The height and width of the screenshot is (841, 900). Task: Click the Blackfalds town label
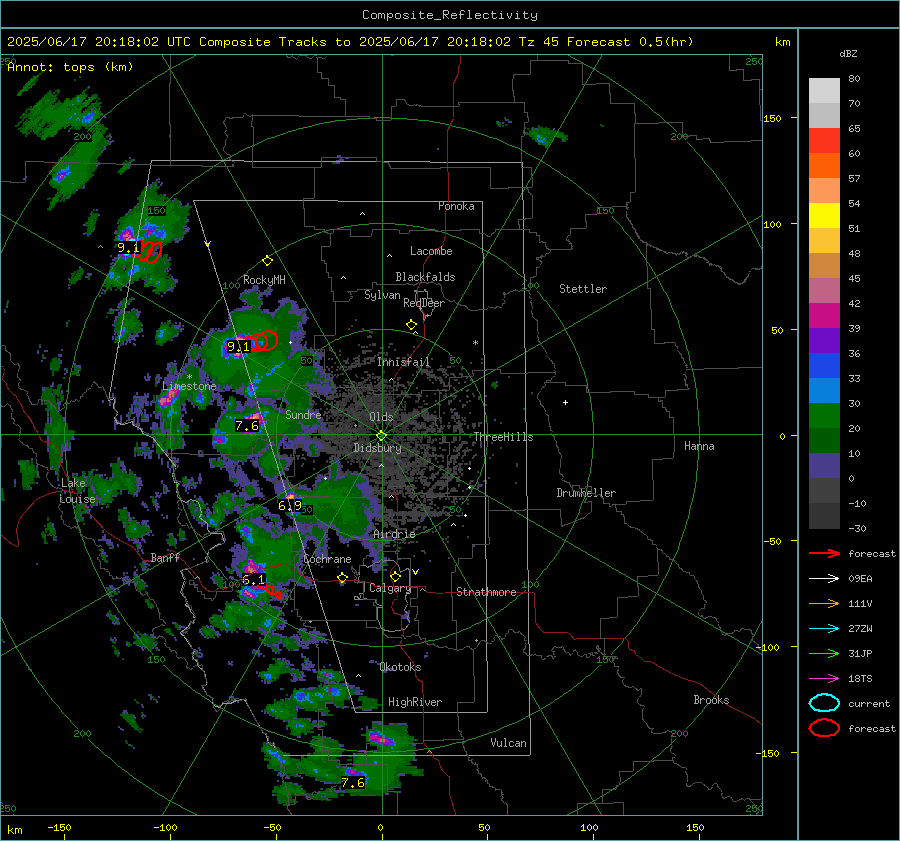coord(425,277)
